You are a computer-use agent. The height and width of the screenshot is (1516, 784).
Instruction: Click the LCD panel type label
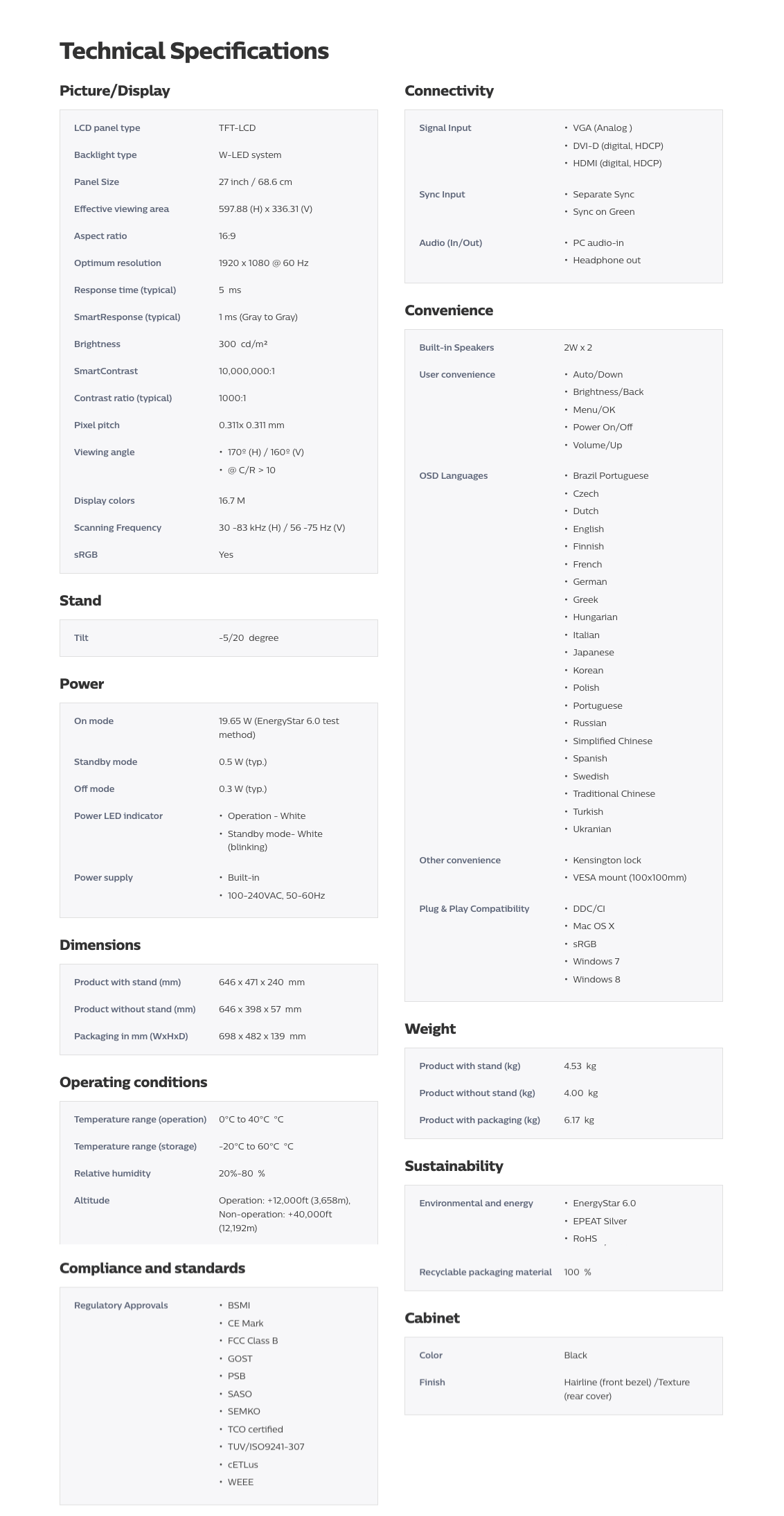point(107,128)
